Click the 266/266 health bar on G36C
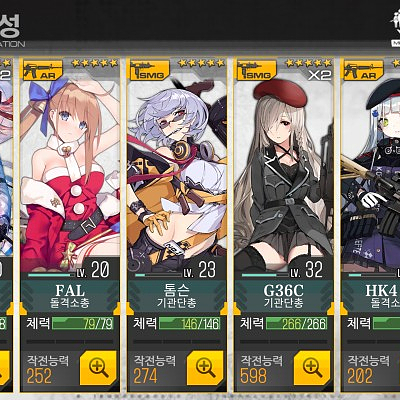Viewport: 400px width, 400px height. [297, 323]
